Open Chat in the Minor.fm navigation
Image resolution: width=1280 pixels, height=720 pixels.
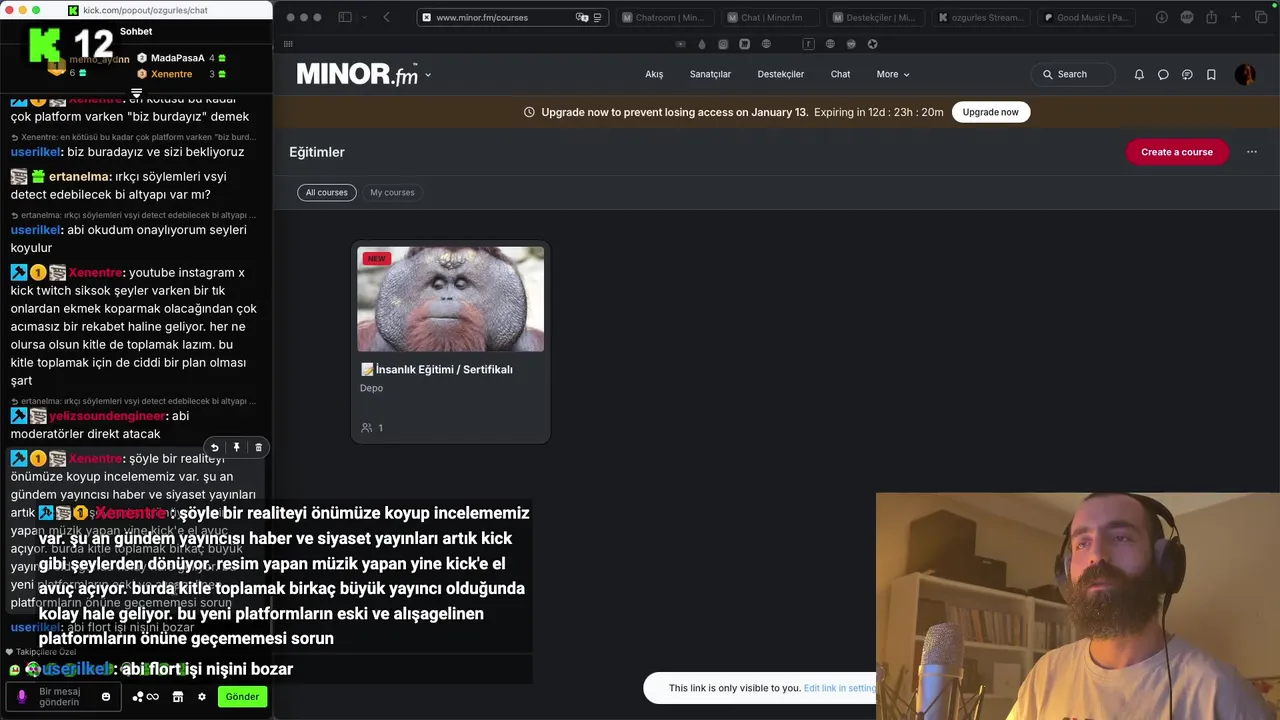840,74
